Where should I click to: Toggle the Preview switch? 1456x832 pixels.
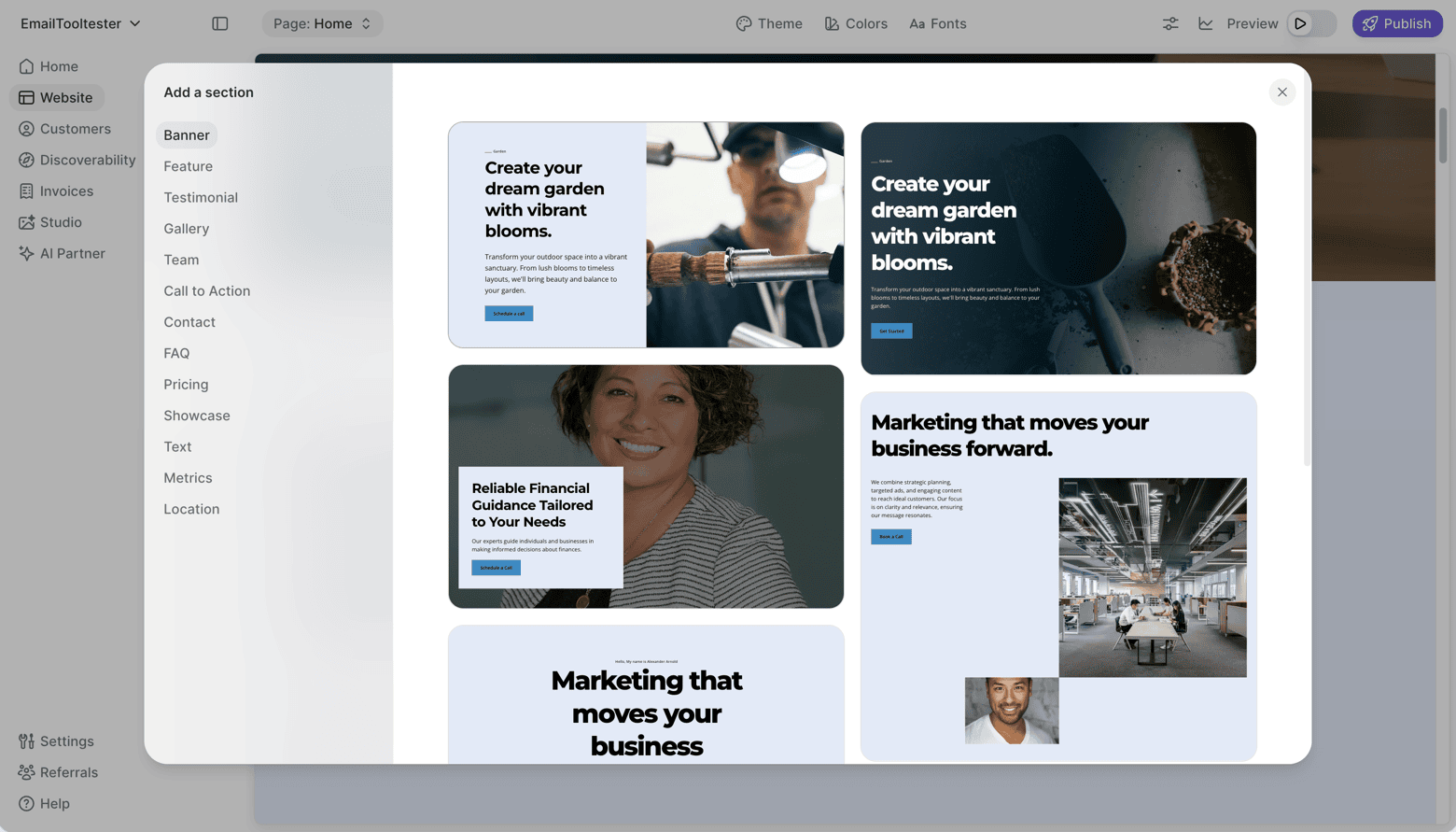coord(1310,23)
